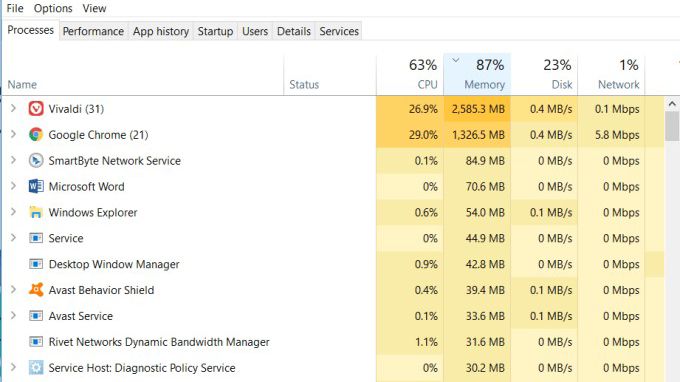
Task: Select the SmartByte Network Service name
Action: [x=114, y=161]
